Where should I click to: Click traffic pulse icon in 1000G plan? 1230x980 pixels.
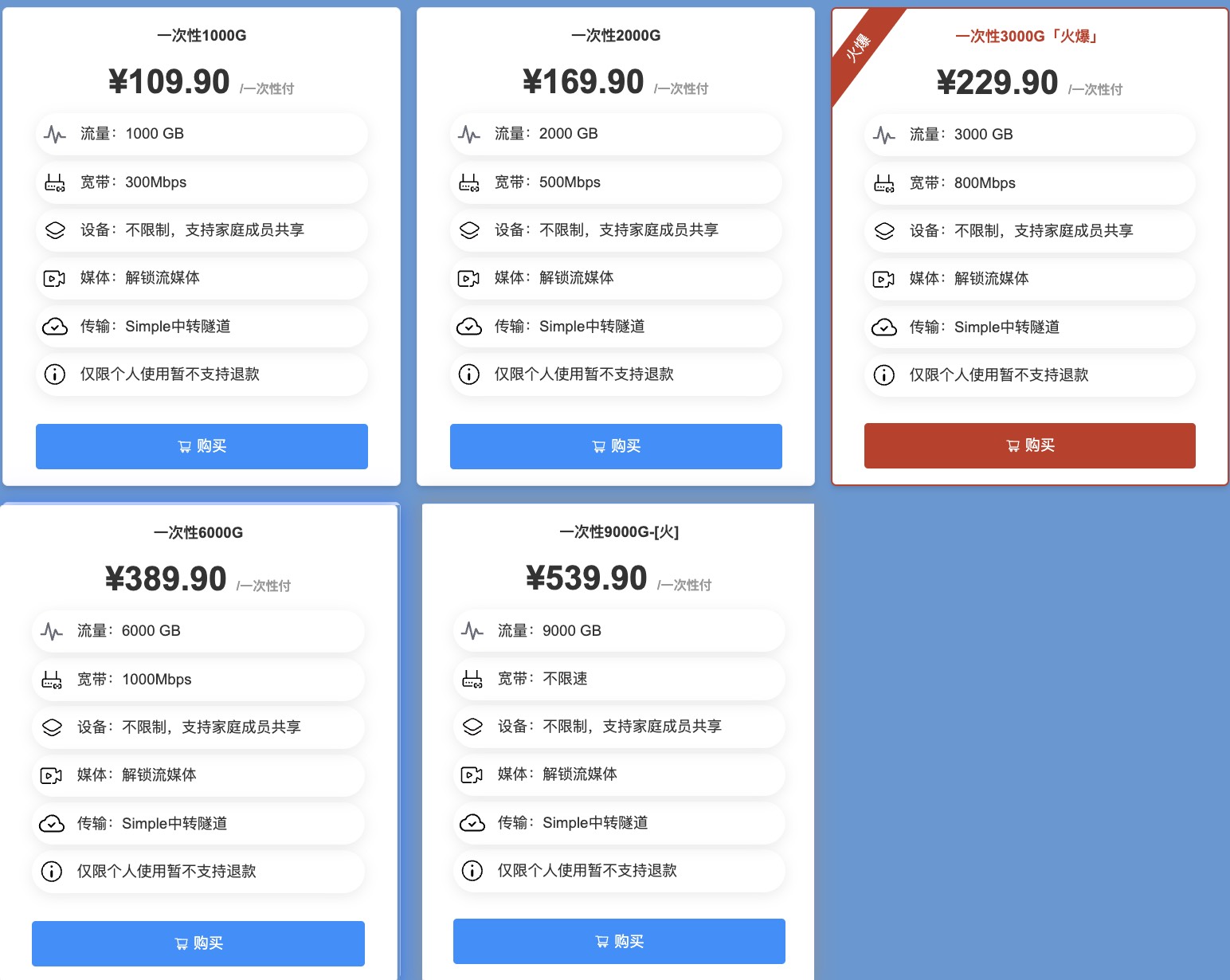(x=55, y=134)
